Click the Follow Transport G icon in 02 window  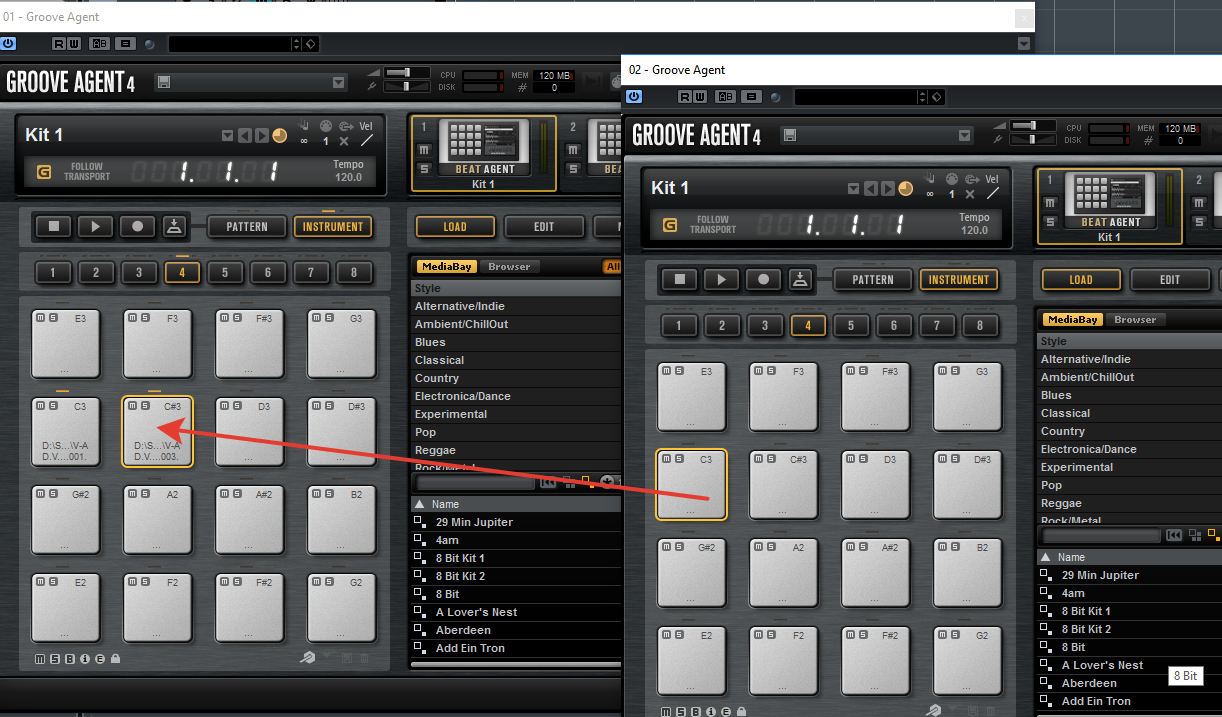click(x=669, y=225)
